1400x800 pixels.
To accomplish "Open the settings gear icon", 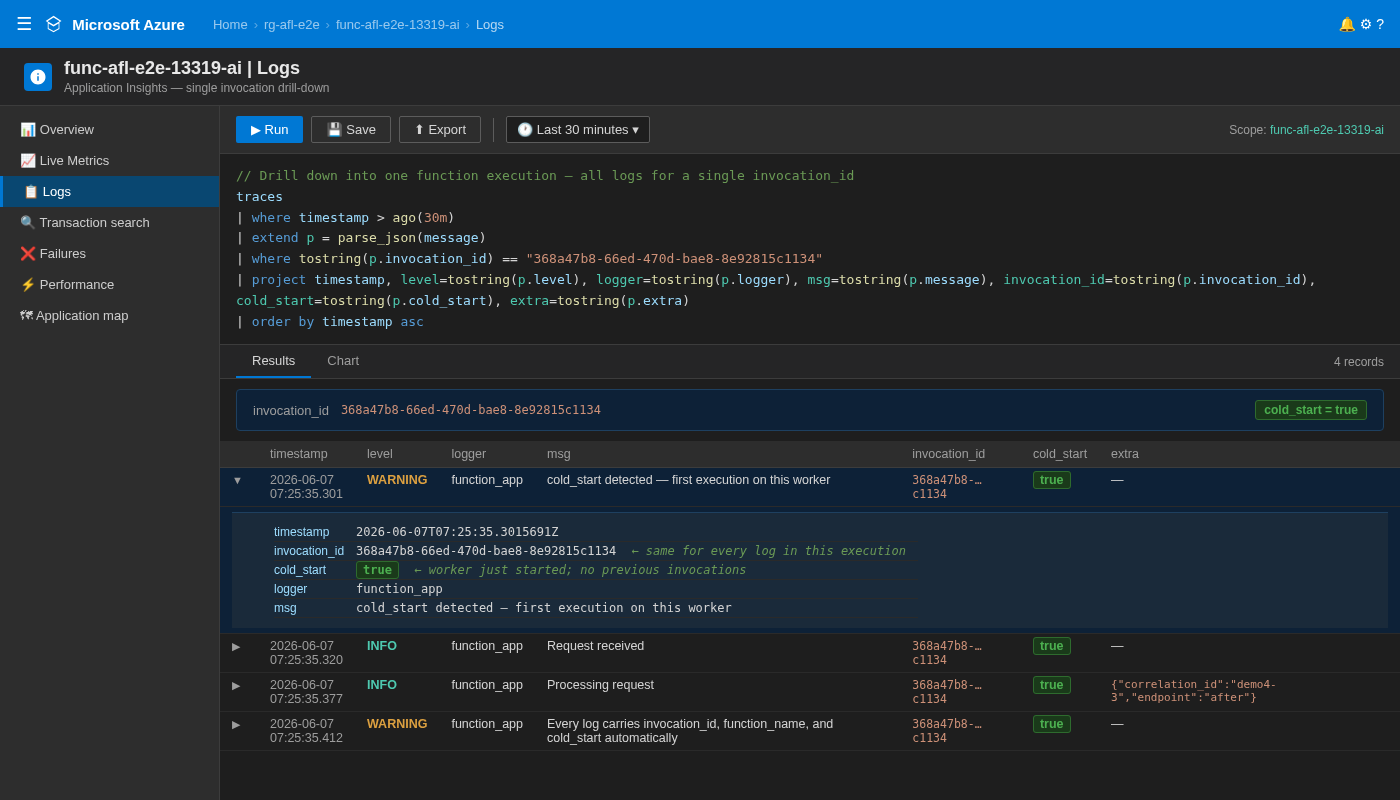I will tap(1366, 24).
